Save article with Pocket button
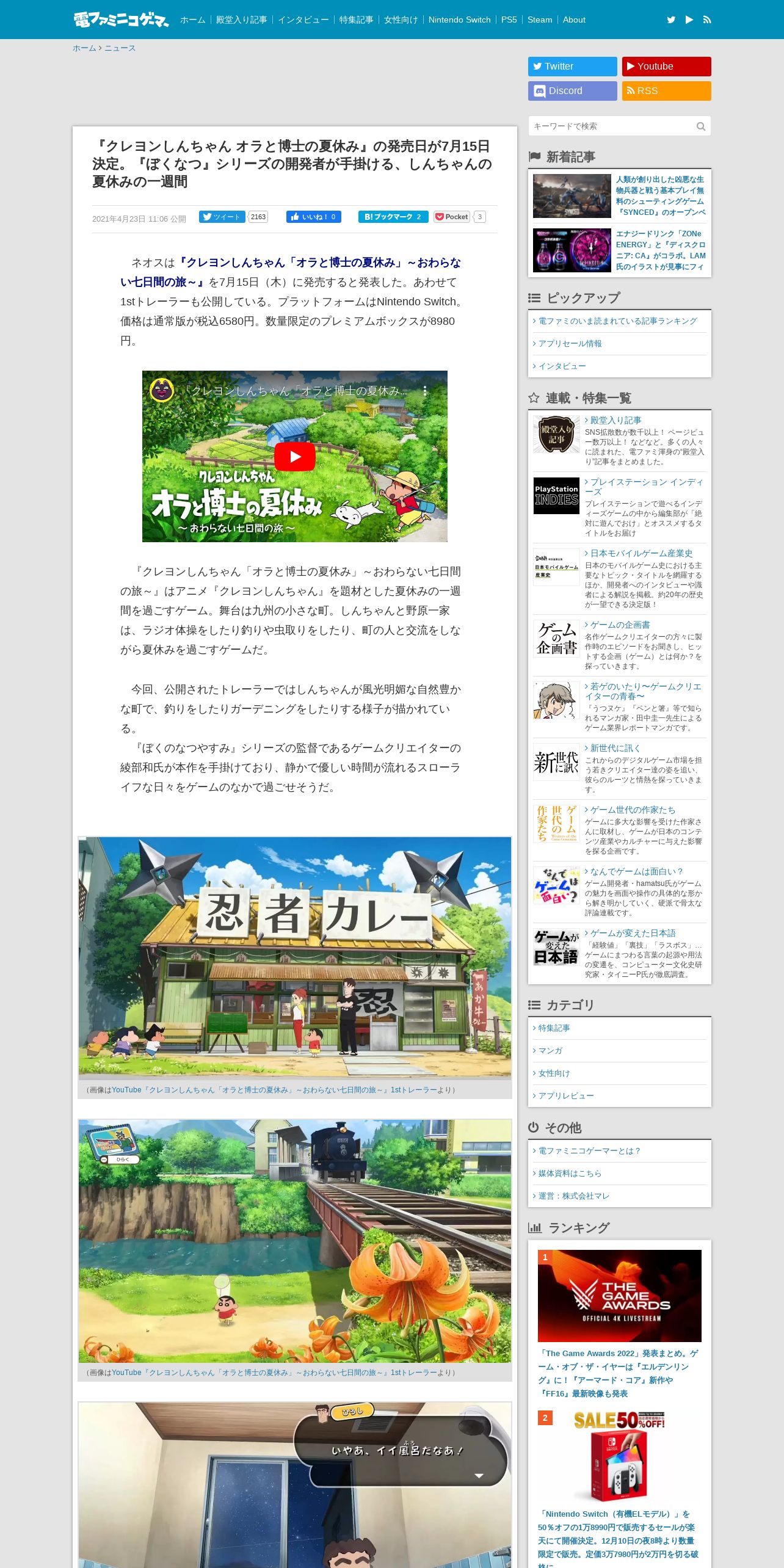Viewport: 784px width, 1568px height. (x=452, y=217)
